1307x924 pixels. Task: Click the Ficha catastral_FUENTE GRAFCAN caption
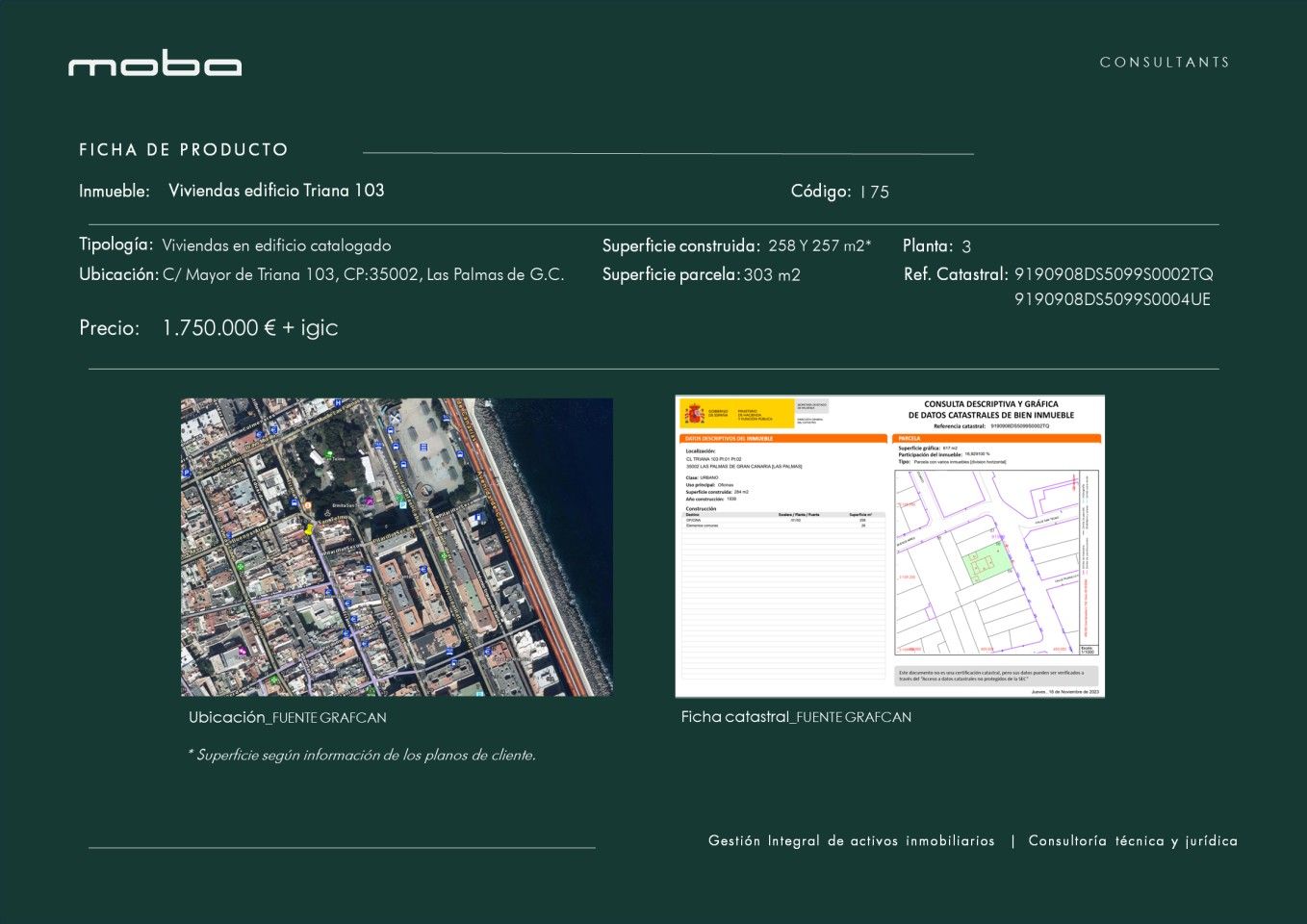tap(796, 716)
